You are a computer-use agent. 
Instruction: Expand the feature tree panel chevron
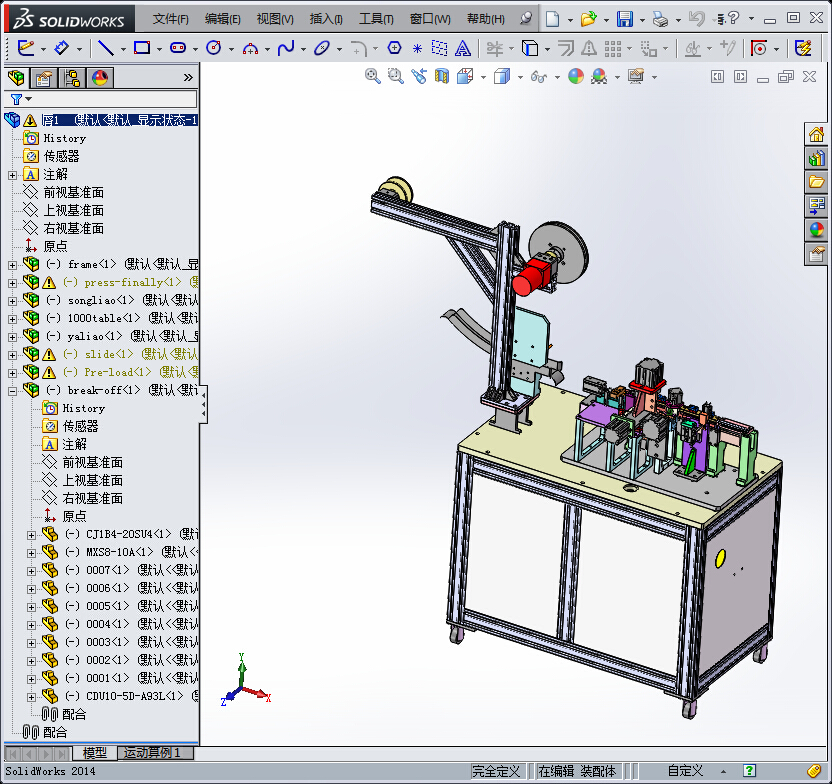click(x=188, y=77)
